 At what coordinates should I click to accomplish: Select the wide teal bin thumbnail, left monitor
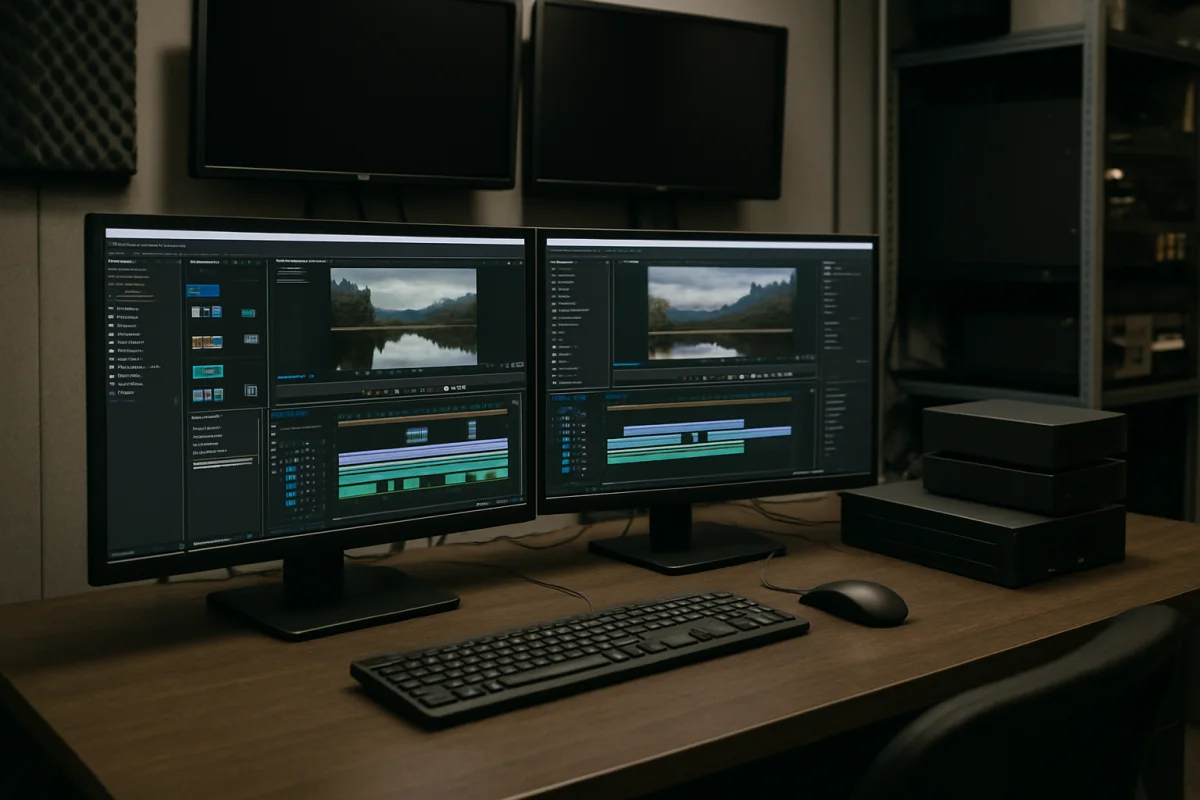pos(208,371)
